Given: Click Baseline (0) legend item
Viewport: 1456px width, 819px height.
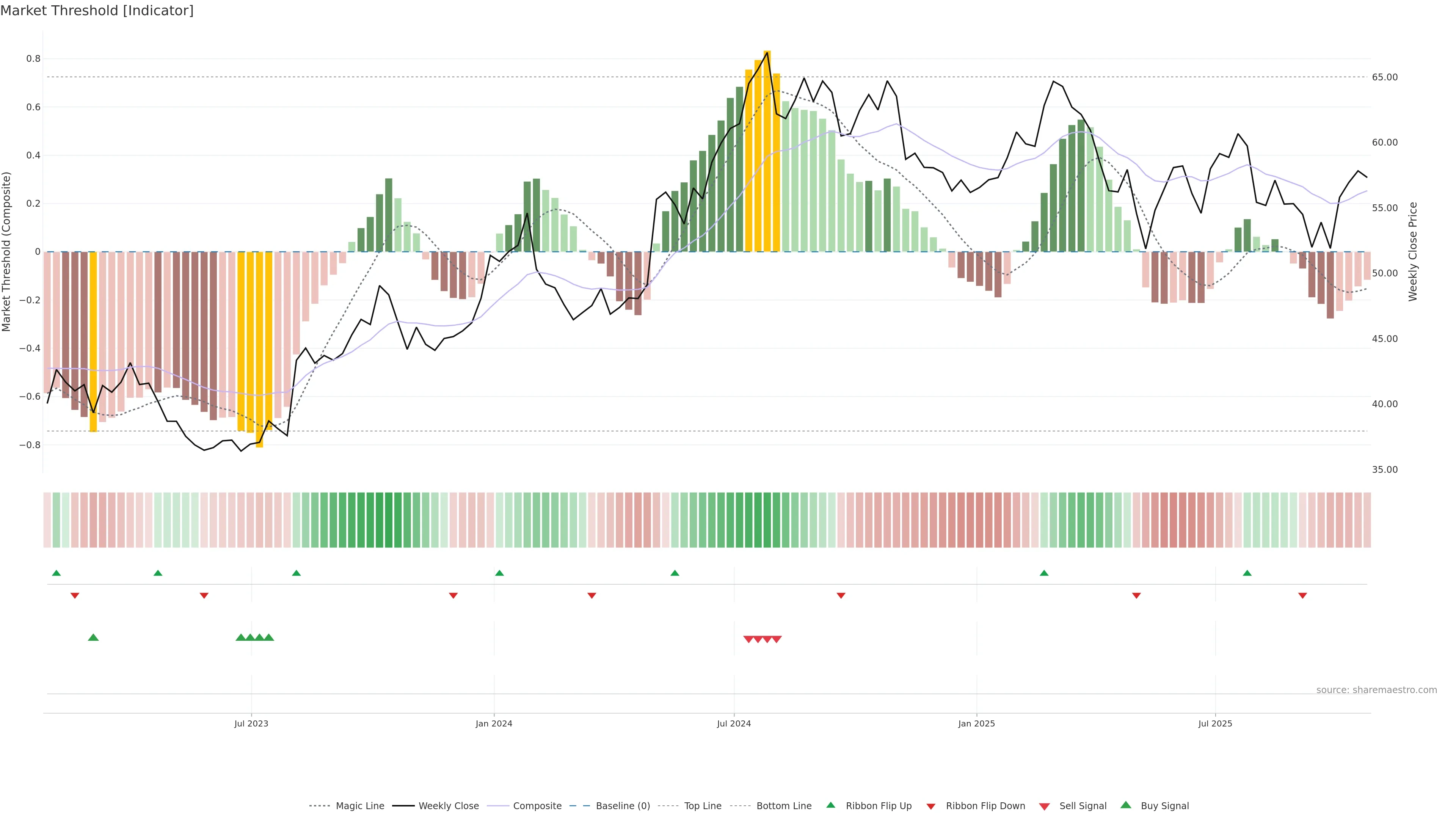Looking at the screenshot, I should pyautogui.click(x=622, y=806).
